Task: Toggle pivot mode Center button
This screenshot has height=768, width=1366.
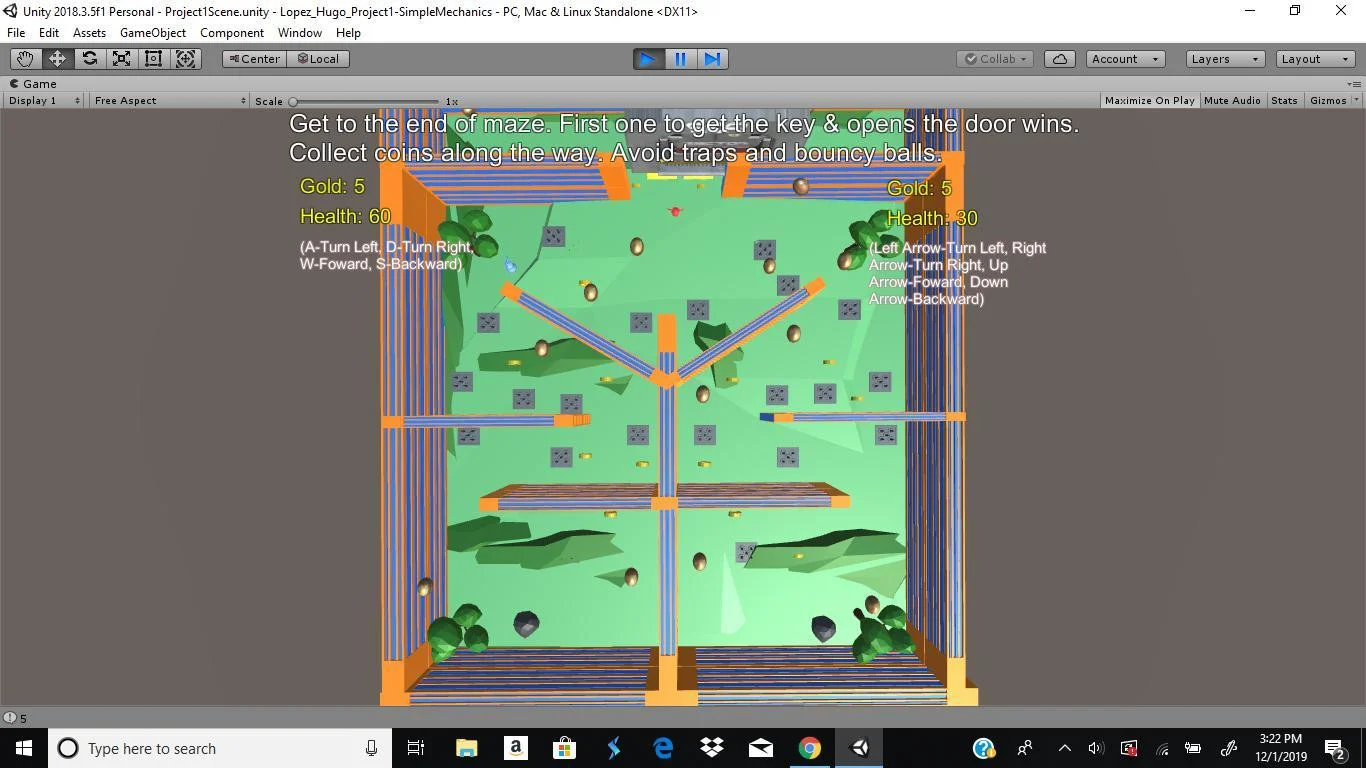Action: [255, 59]
